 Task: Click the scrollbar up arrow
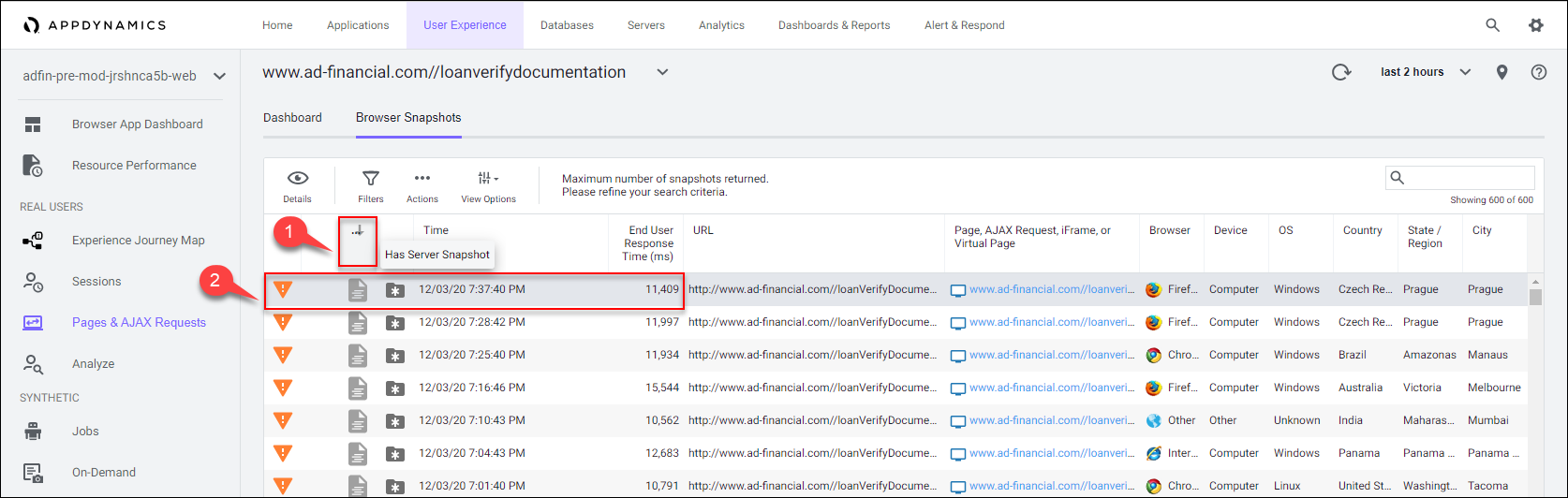(x=1535, y=281)
